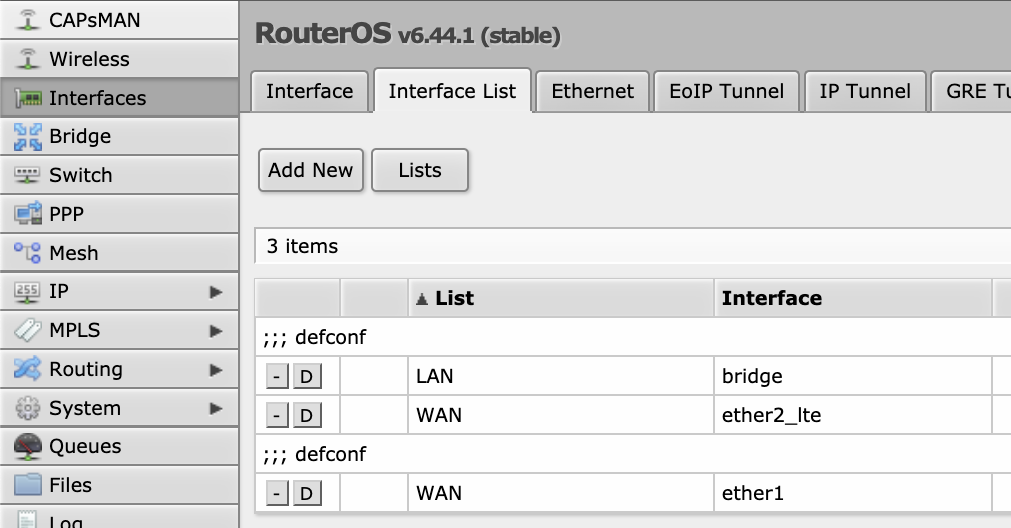The height and width of the screenshot is (528, 1011).
Task: Disable the WAN ether1 entry
Action: pos(307,493)
